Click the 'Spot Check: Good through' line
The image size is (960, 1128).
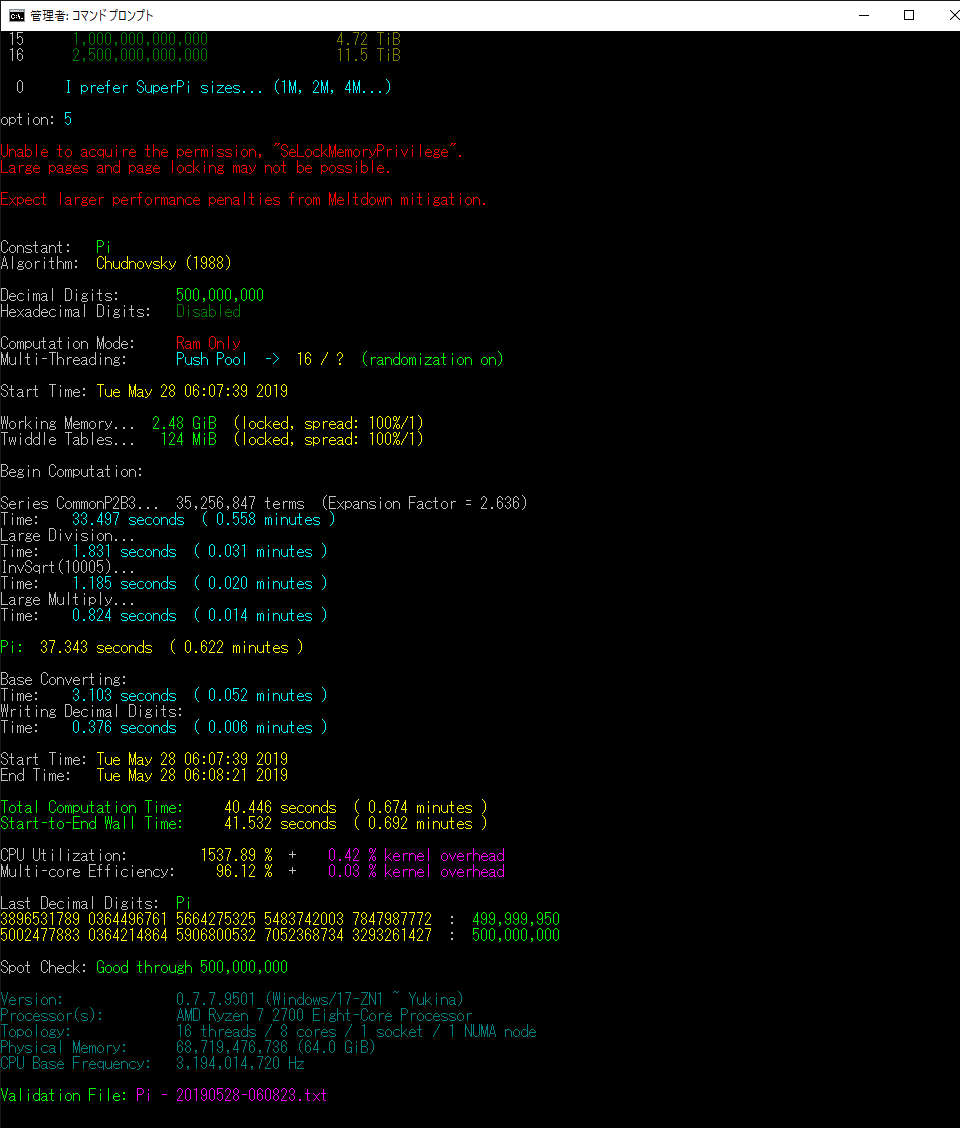pos(144,967)
